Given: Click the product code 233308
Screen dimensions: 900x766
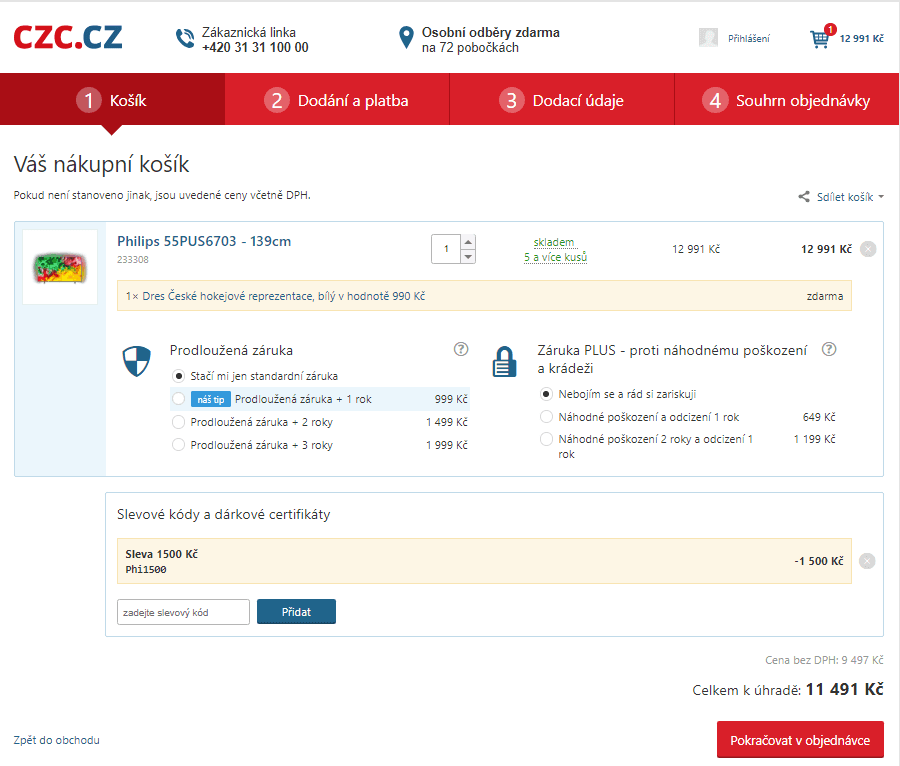Looking at the screenshot, I should tap(133, 259).
